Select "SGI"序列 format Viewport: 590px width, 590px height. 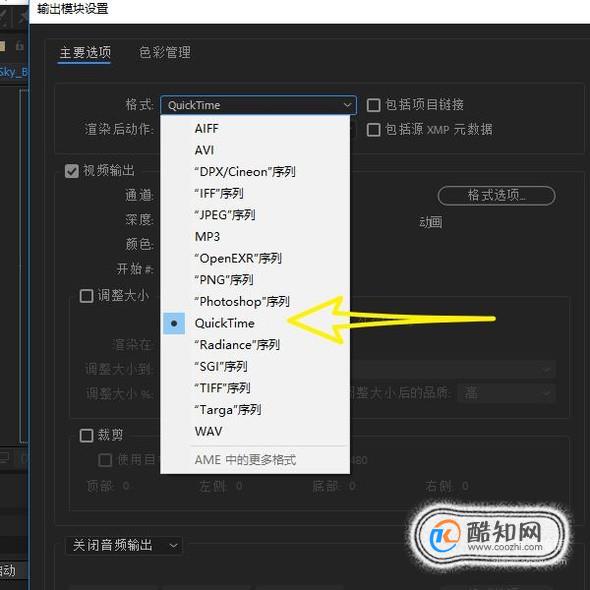(x=255, y=366)
